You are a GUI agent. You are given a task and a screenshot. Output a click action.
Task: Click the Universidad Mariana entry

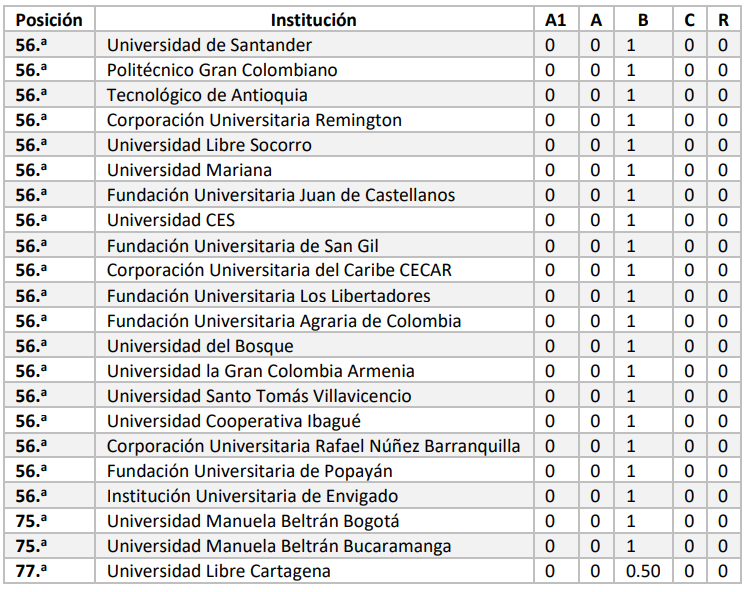(x=189, y=170)
